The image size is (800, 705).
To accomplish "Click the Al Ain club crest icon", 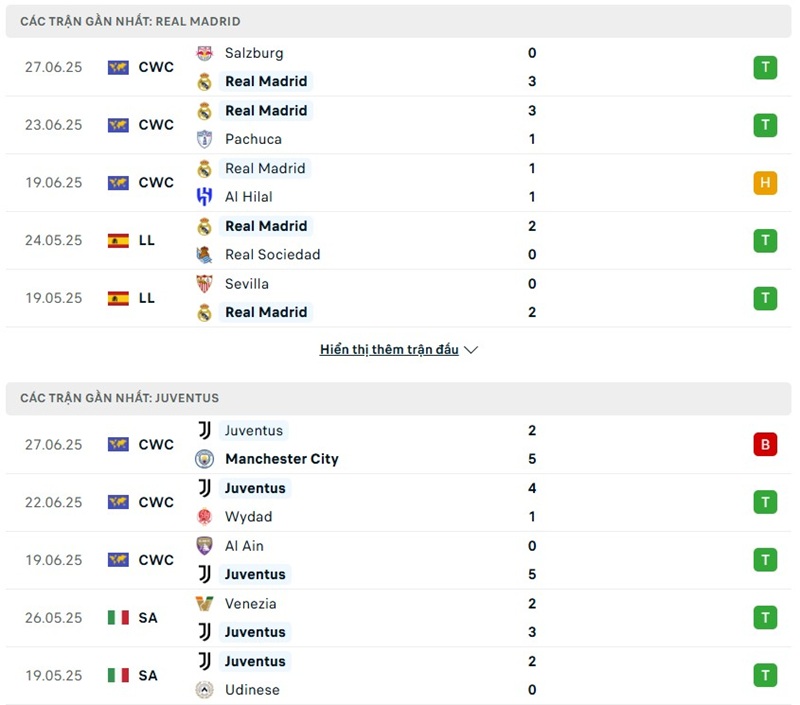I will (x=204, y=546).
